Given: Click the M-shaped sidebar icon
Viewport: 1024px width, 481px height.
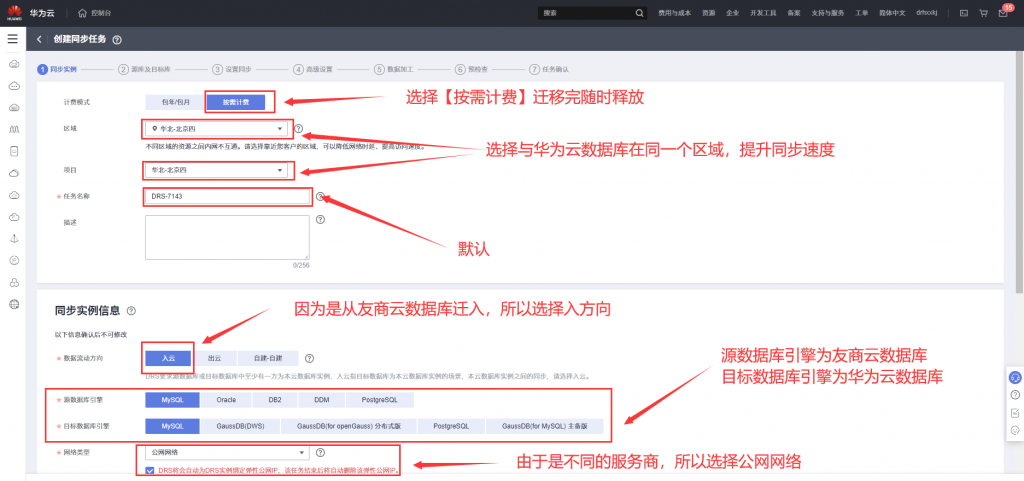Looking at the screenshot, I should click(x=14, y=129).
